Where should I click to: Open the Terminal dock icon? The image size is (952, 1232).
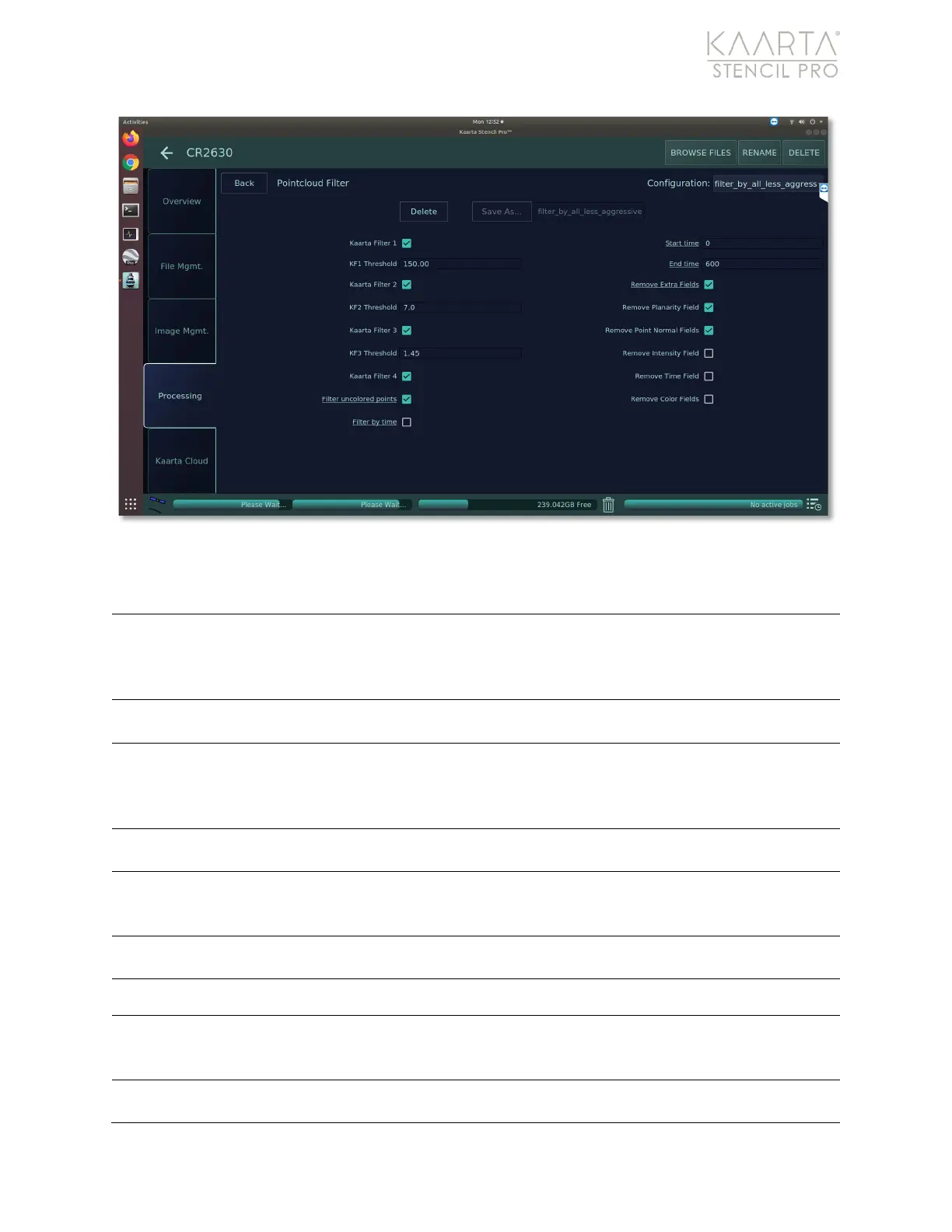pos(131,210)
